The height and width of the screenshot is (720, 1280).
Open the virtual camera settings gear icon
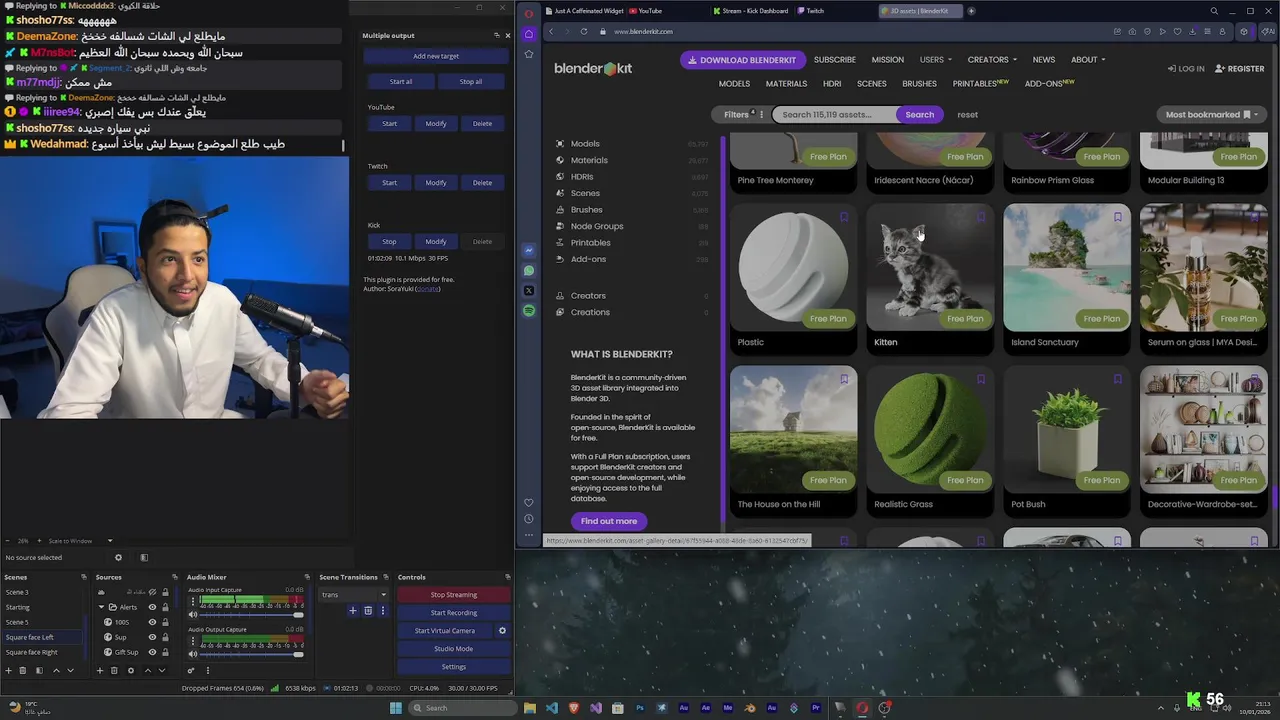pos(502,631)
